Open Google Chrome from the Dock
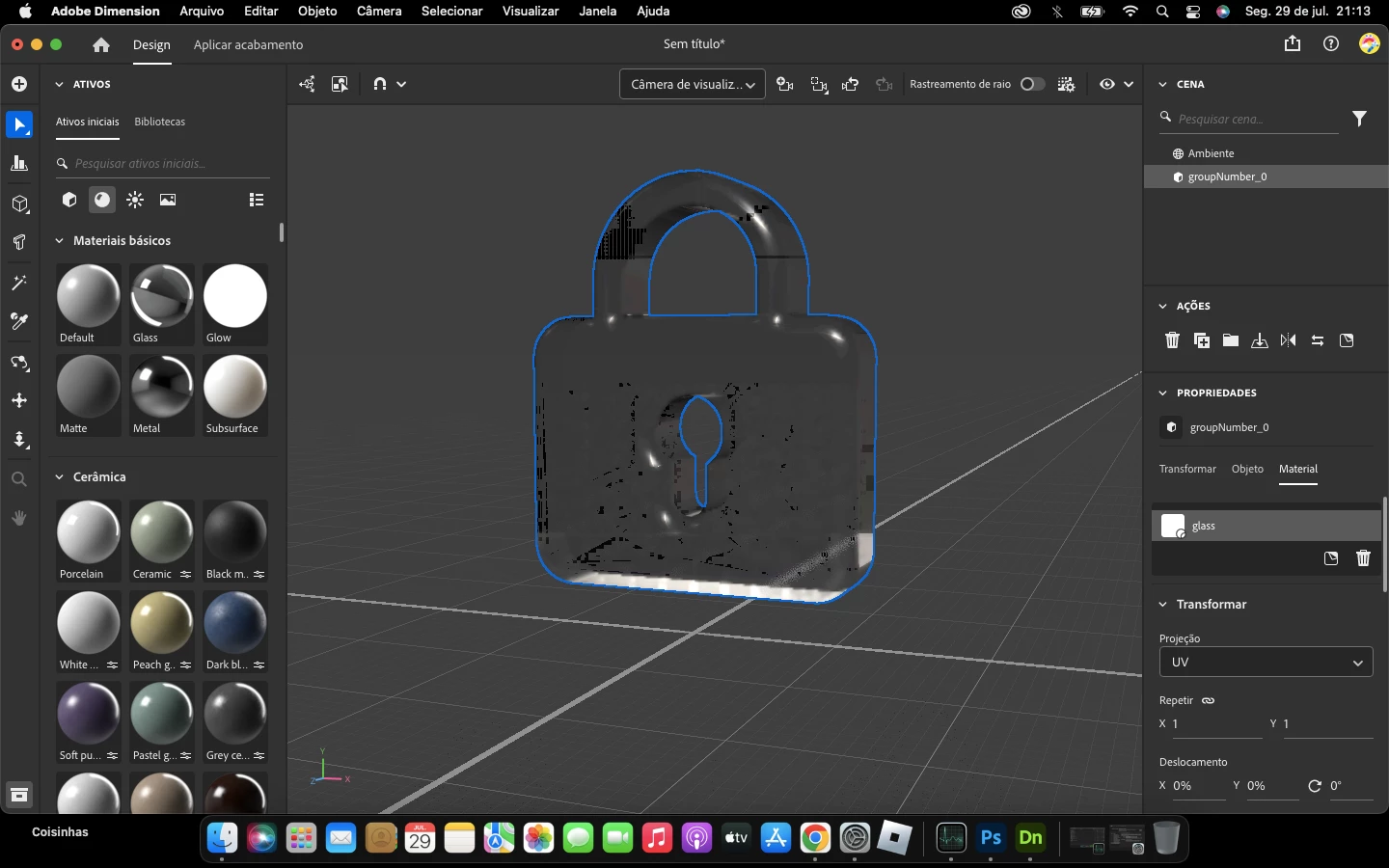1389x868 pixels. pos(815,838)
